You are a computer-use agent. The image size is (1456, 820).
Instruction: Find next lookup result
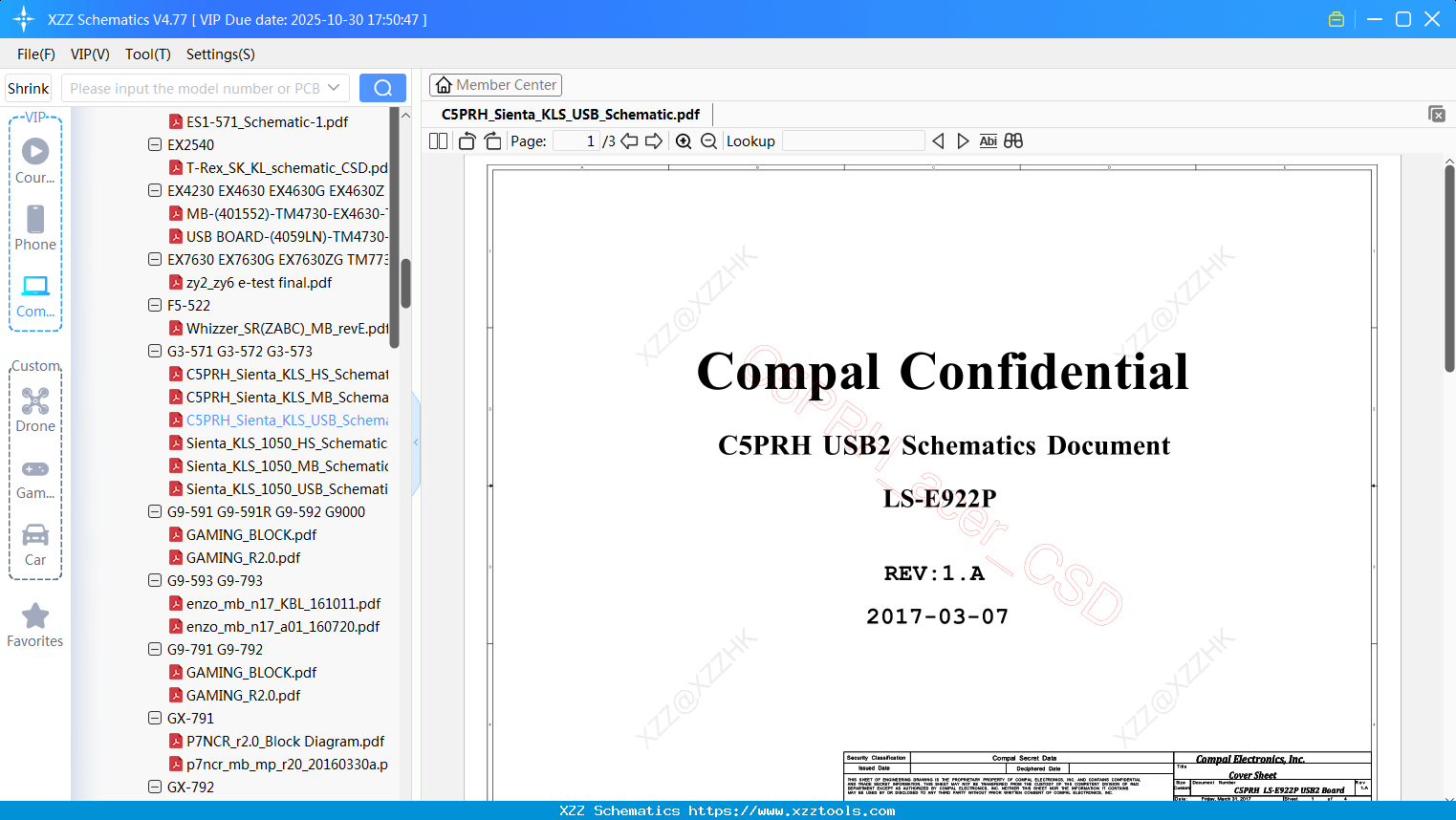(x=963, y=141)
